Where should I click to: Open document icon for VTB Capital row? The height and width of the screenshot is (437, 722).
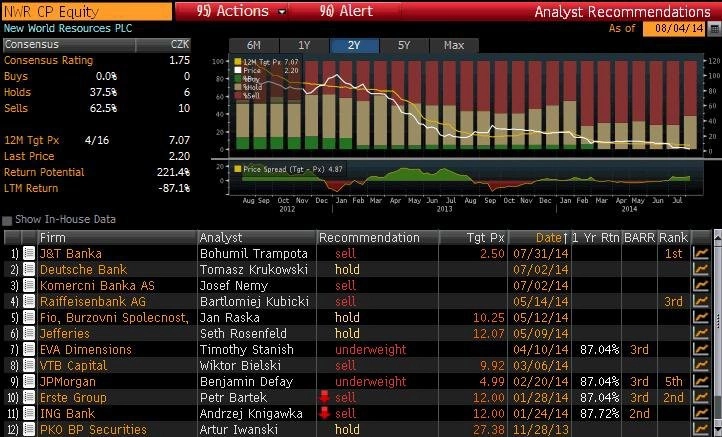[x=29, y=366]
